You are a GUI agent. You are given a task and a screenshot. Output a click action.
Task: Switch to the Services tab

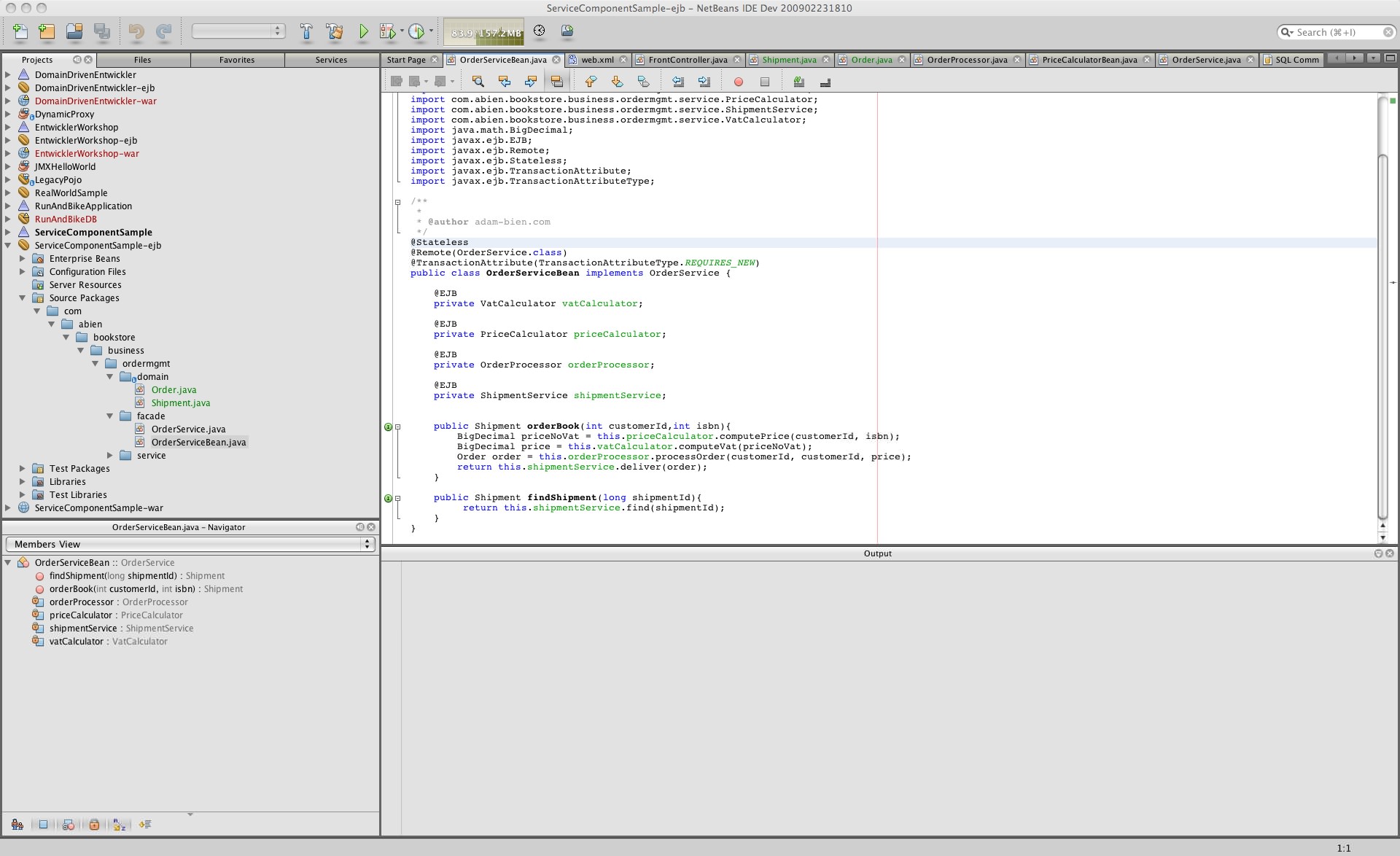click(331, 60)
